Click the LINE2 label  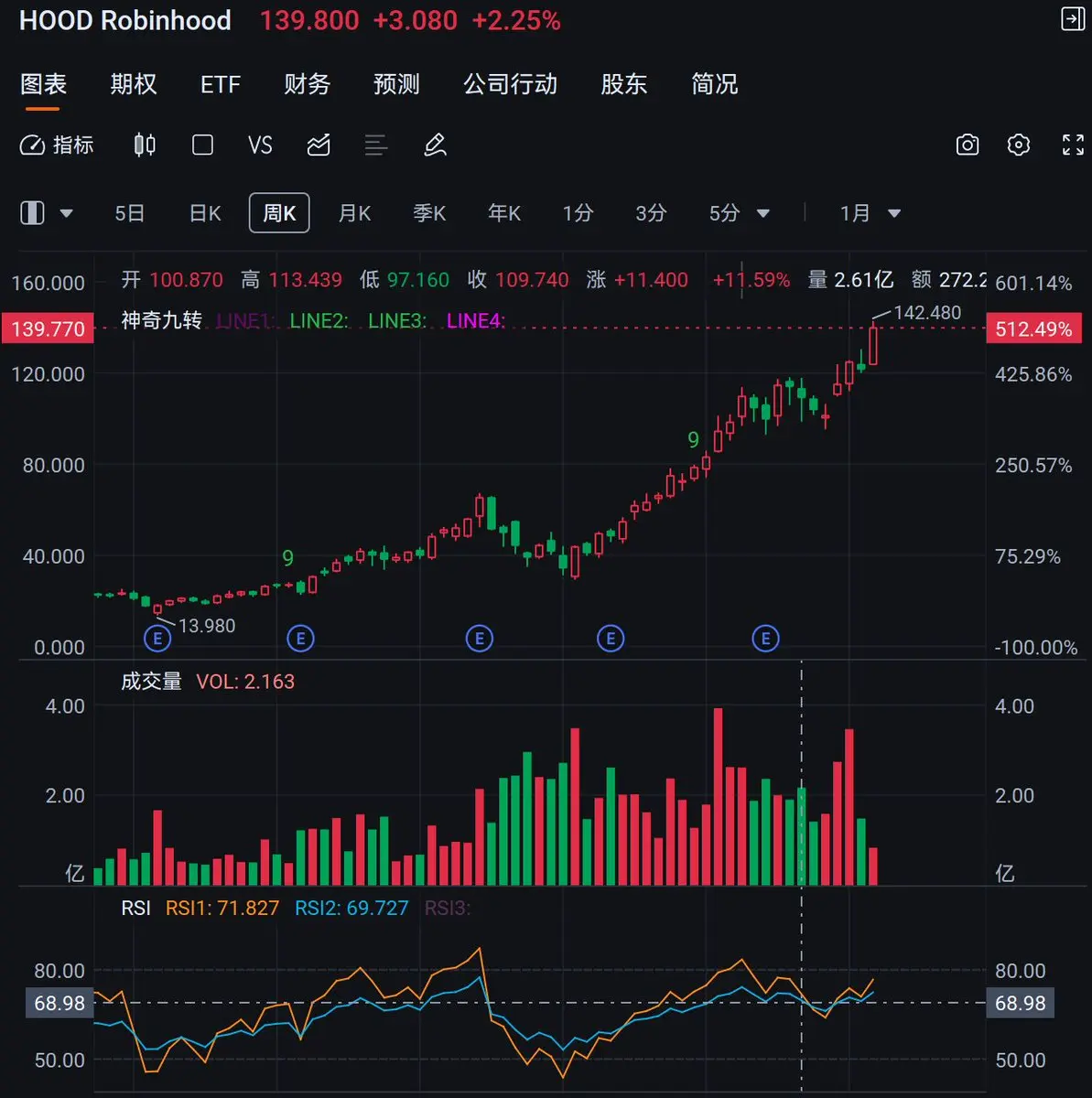(319, 320)
